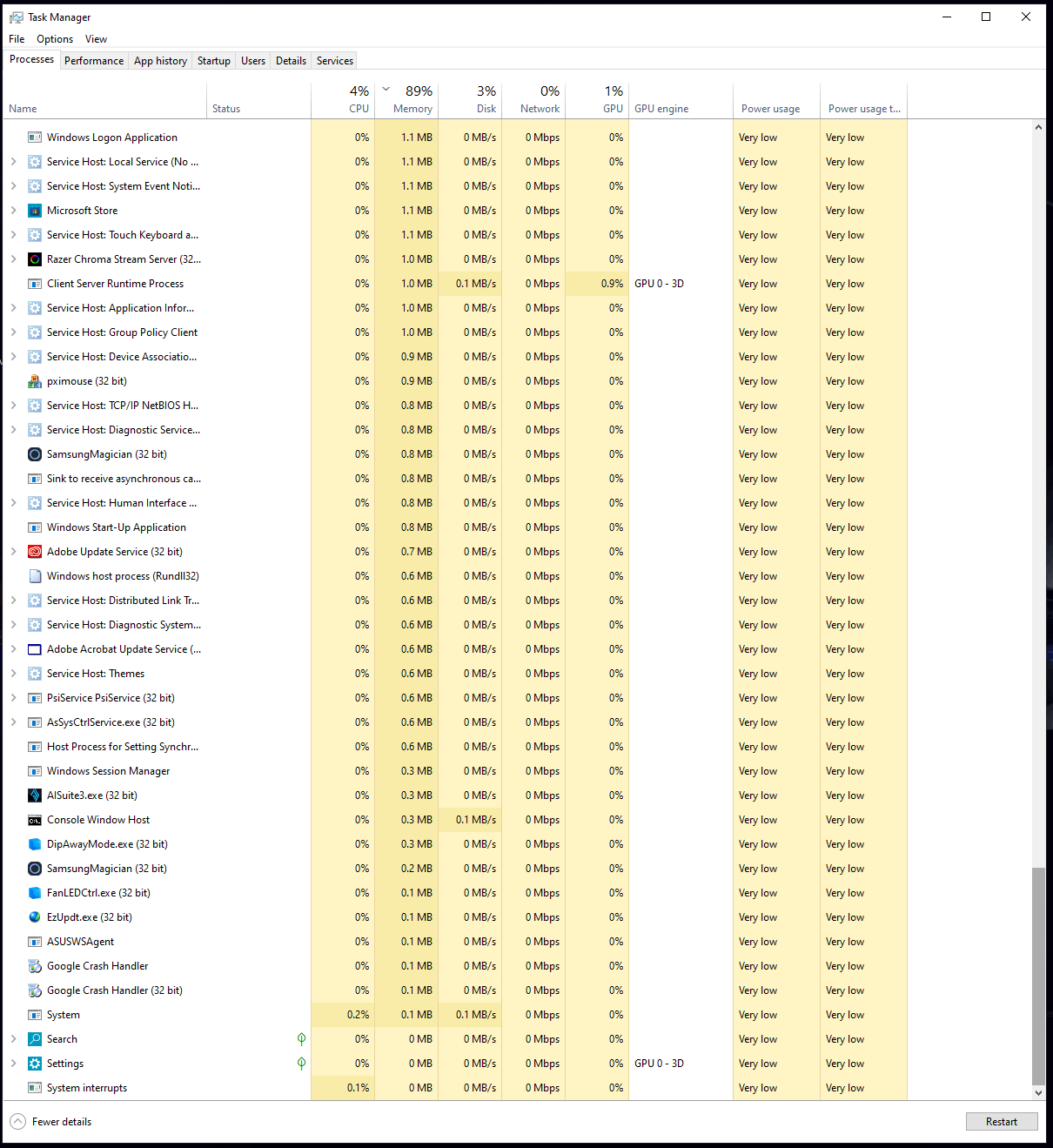Click the Search process magnifier icon
This screenshot has width=1053, height=1148.
pyautogui.click(x=35, y=1039)
